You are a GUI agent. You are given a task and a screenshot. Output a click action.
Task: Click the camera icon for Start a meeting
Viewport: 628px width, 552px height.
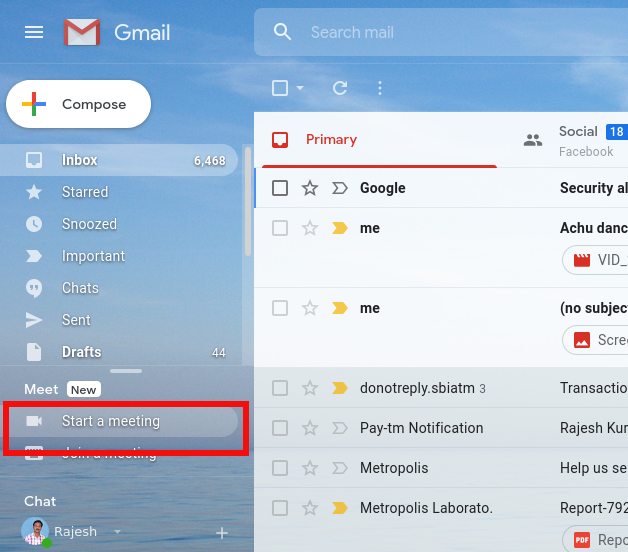click(34, 421)
